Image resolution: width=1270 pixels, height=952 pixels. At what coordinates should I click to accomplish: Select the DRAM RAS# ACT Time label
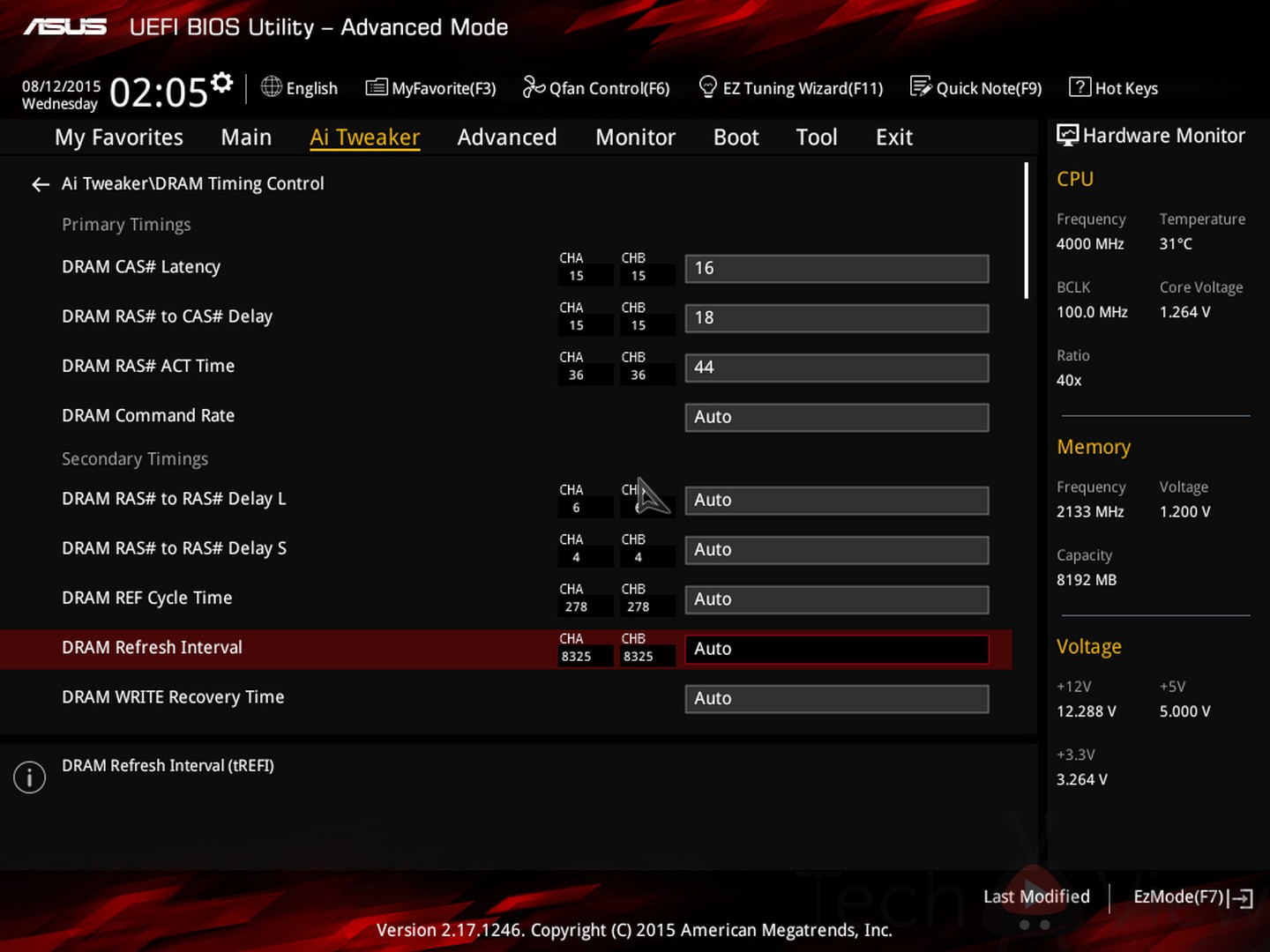[148, 366]
